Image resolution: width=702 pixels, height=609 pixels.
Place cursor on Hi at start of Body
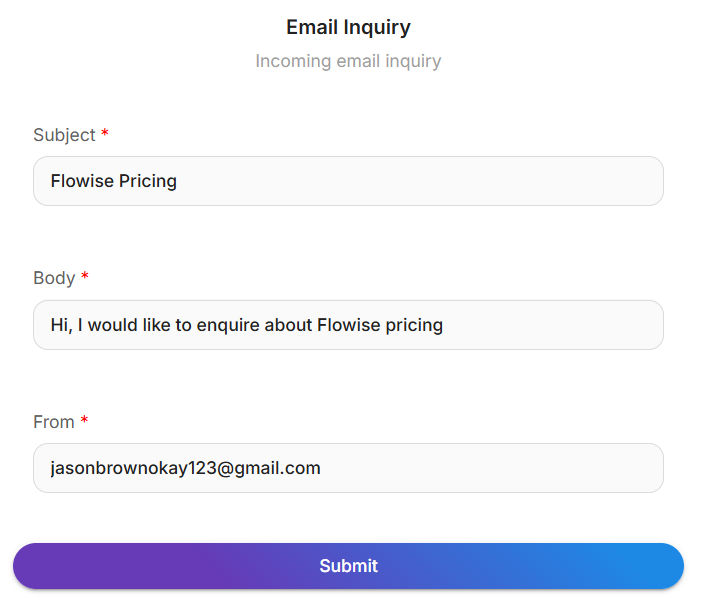58,325
